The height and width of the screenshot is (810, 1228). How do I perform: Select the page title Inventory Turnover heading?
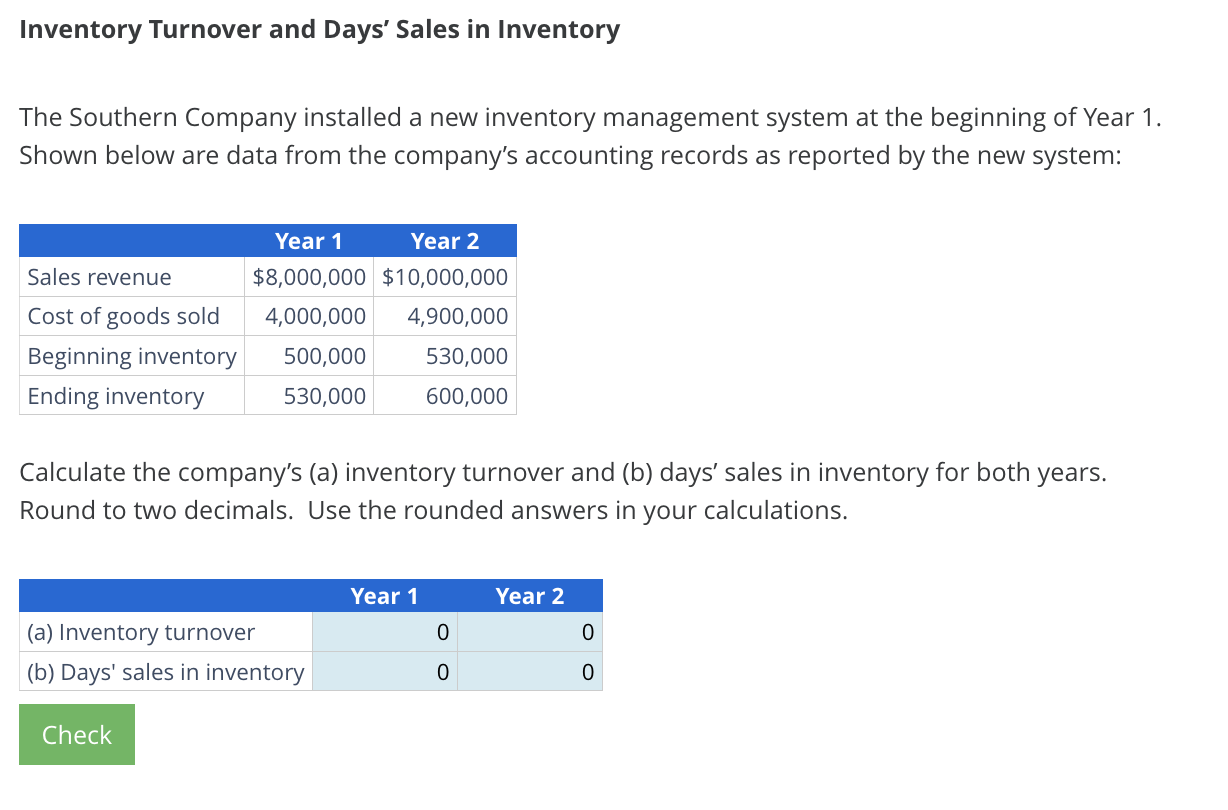(320, 29)
